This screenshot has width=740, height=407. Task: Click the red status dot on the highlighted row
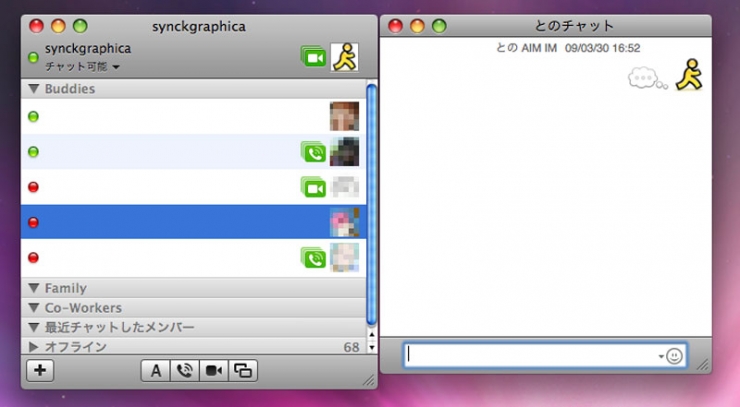click(x=33, y=222)
